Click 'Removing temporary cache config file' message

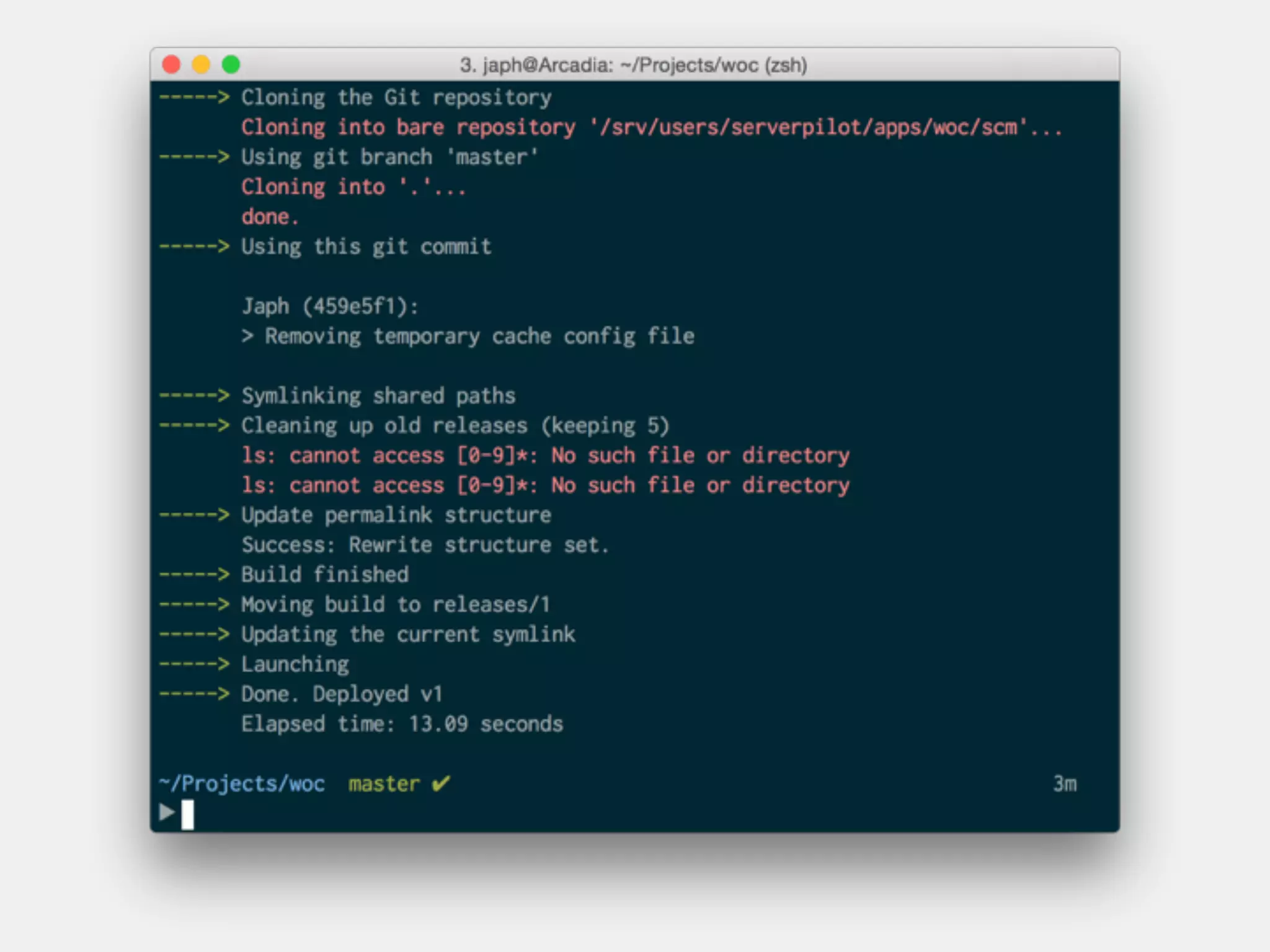tap(479, 337)
